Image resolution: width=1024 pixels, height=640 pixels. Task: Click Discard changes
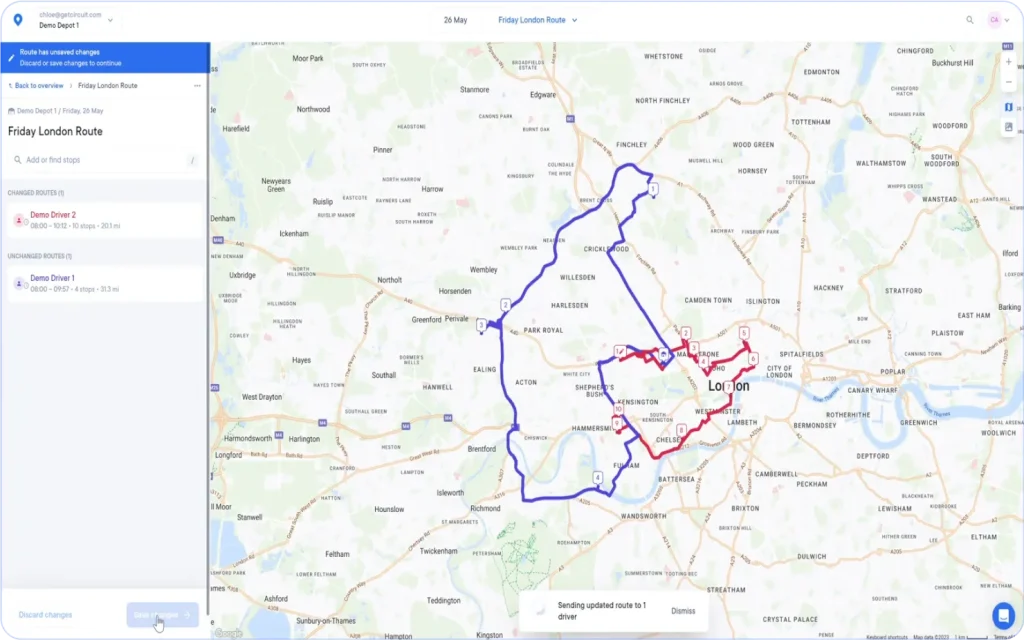point(45,615)
